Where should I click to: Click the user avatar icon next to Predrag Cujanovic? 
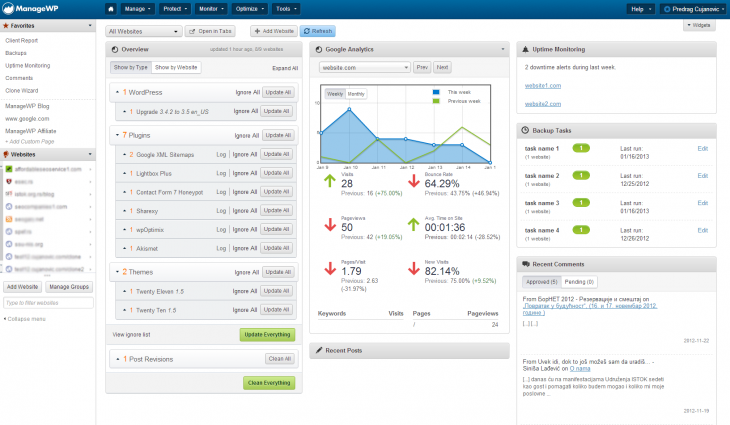tap(667, 9)
